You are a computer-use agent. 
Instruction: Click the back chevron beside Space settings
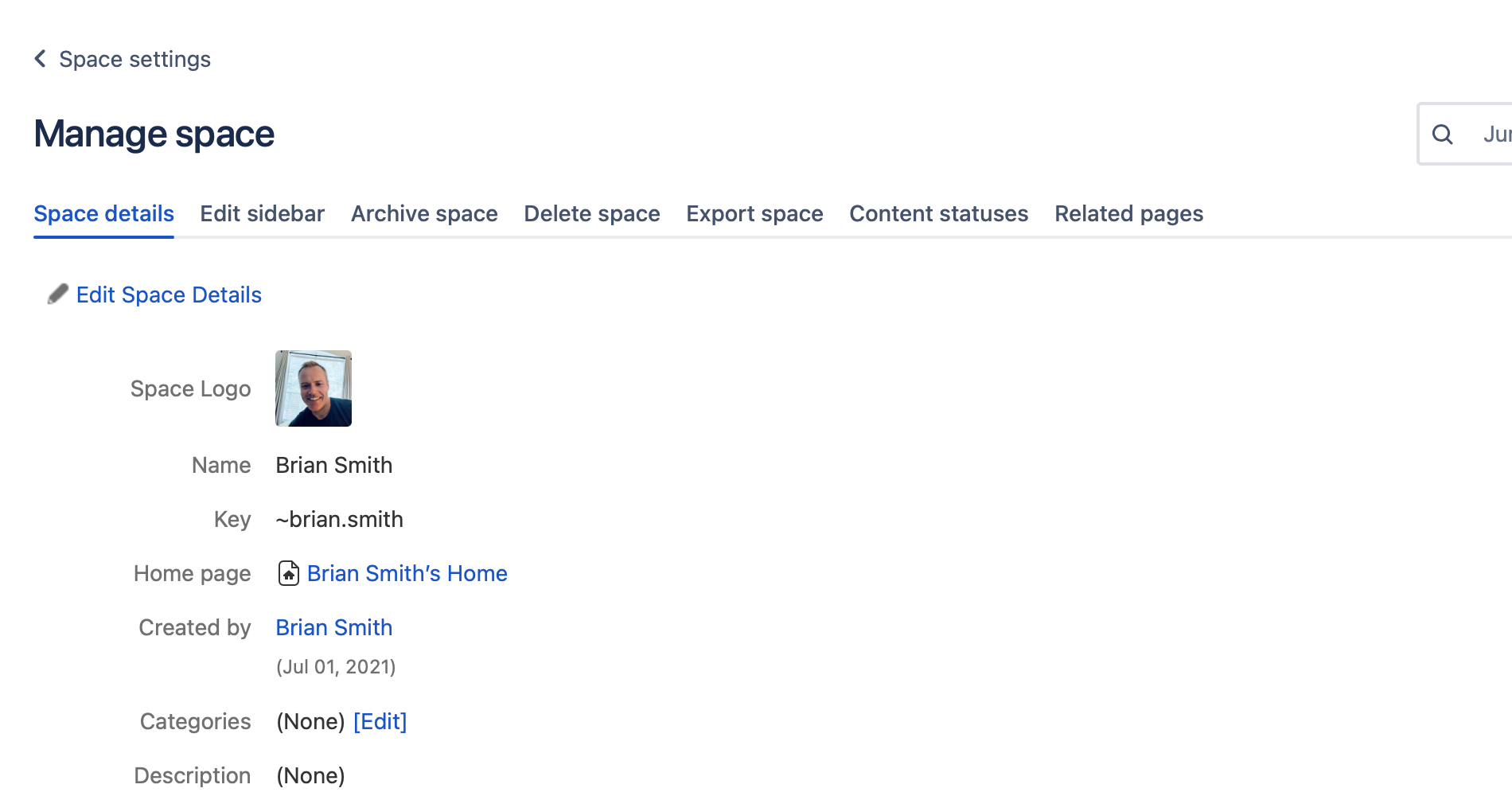[39, 59]
